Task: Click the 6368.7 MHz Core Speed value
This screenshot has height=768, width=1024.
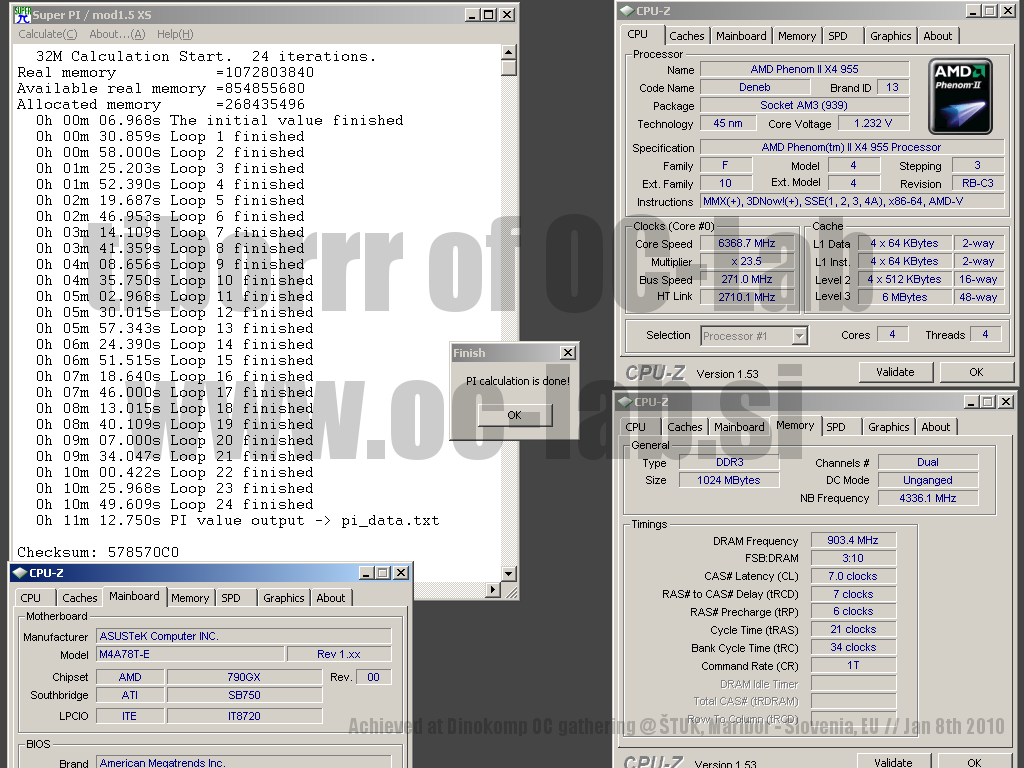Action: (x=746, y=244)
